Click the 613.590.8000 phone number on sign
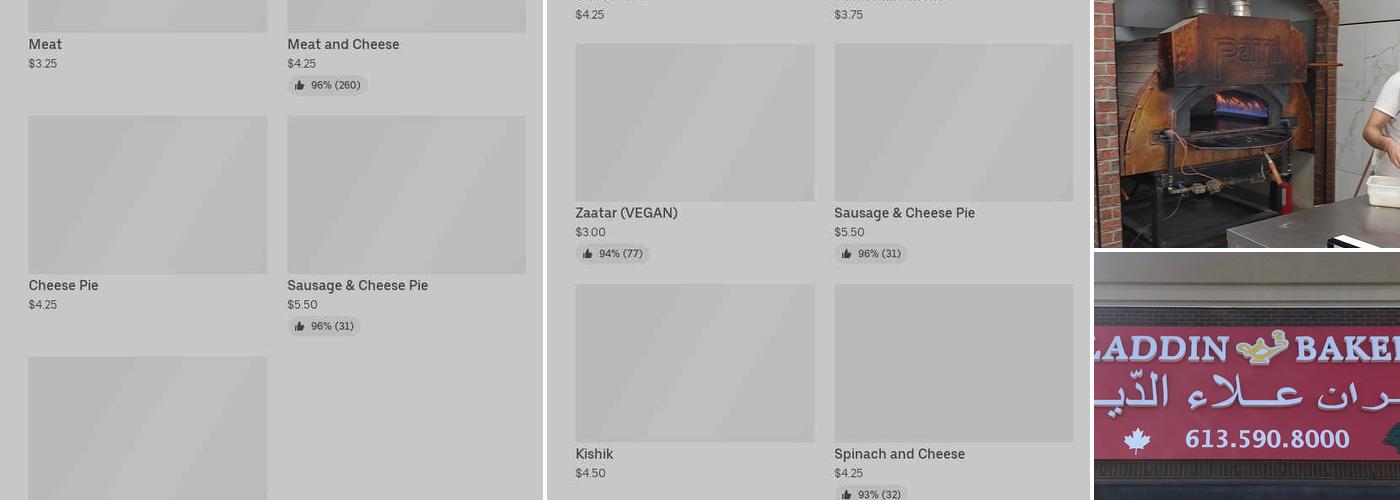 click(1267, 439)
